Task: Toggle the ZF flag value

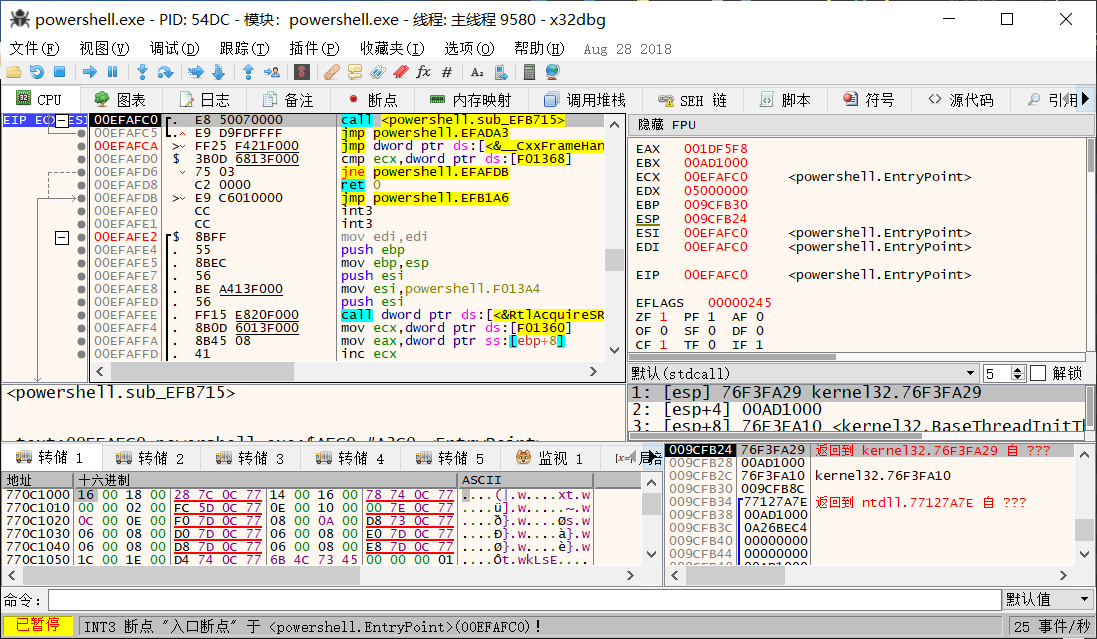Action: (663, 317)
